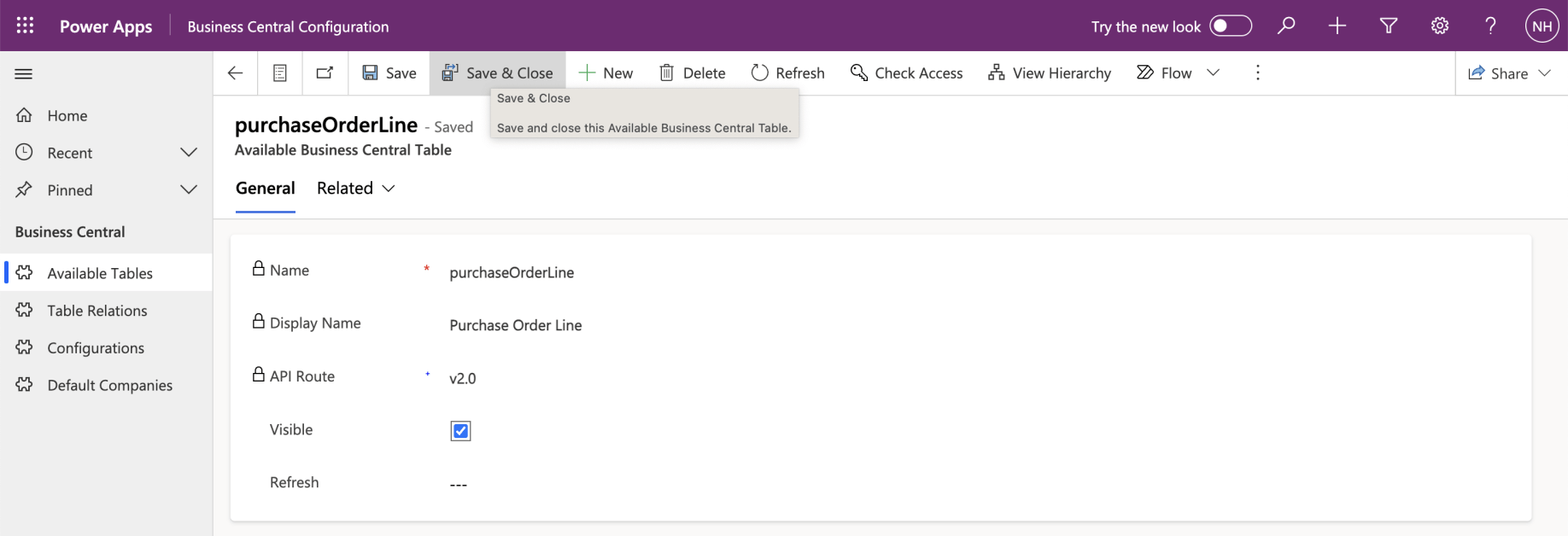Image resolution: width=1568 pixels, height=536 pixels.
Task: Open record in new window icon
Action: tap(325, 73)
